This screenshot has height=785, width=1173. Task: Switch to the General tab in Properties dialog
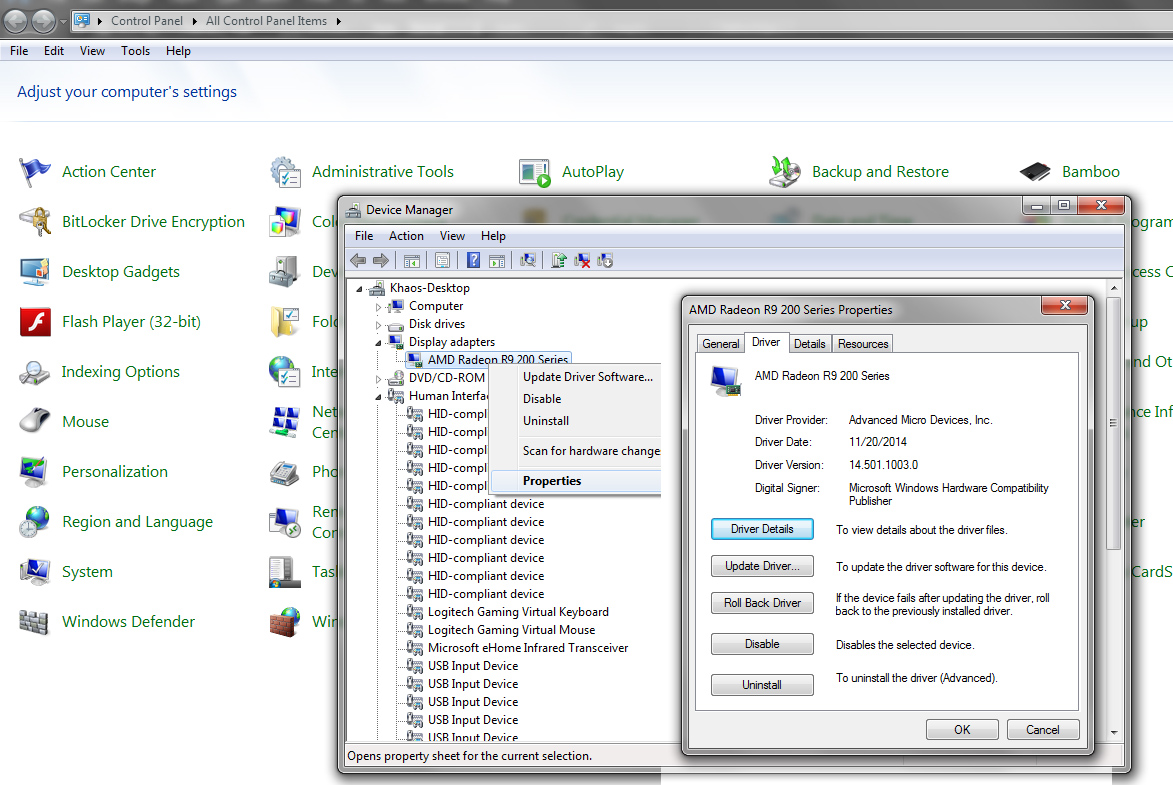720,343
